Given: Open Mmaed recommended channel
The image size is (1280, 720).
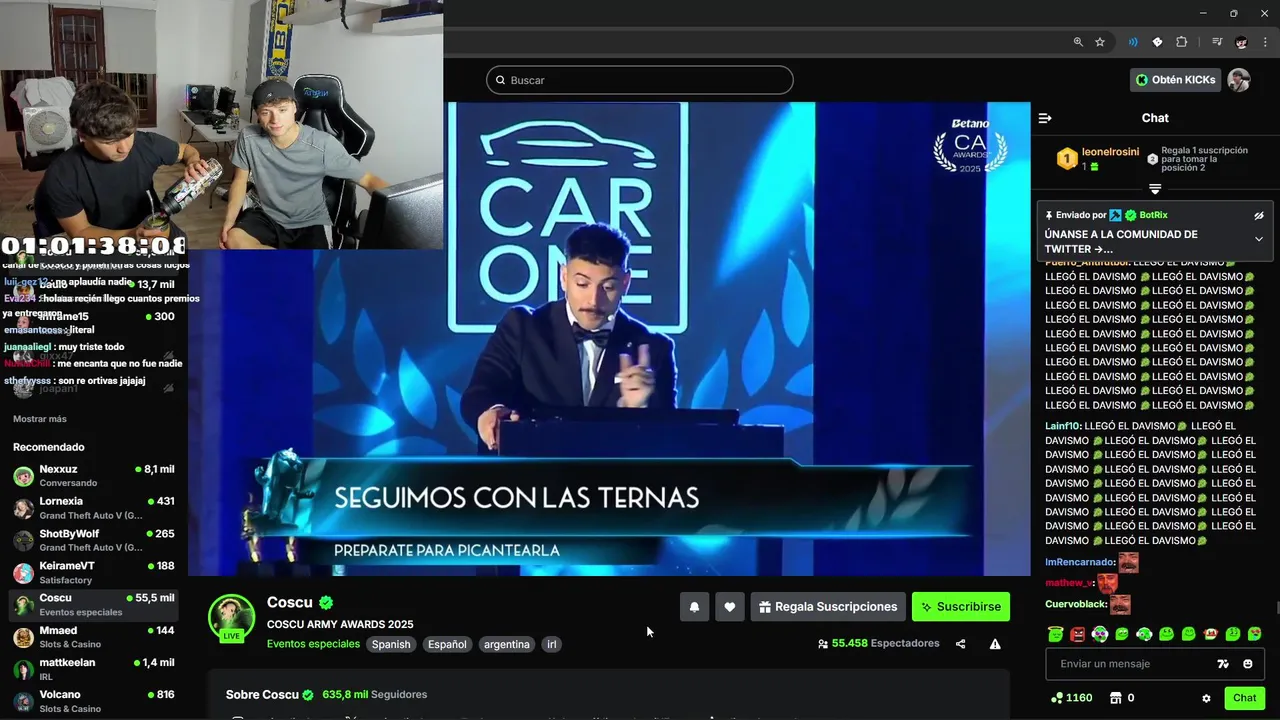Looking at the screenshot, I should pyautogui.click(x=94, y=637).
